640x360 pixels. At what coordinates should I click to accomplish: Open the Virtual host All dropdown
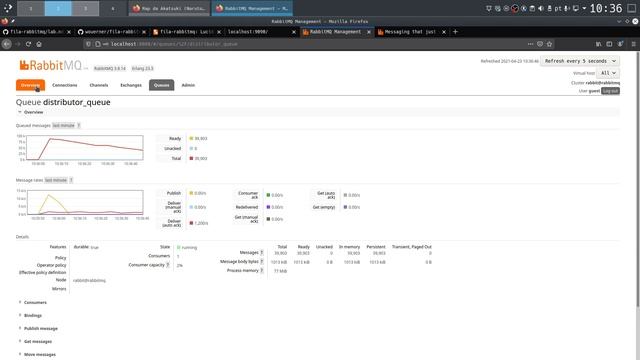click(x=608, y=73)
